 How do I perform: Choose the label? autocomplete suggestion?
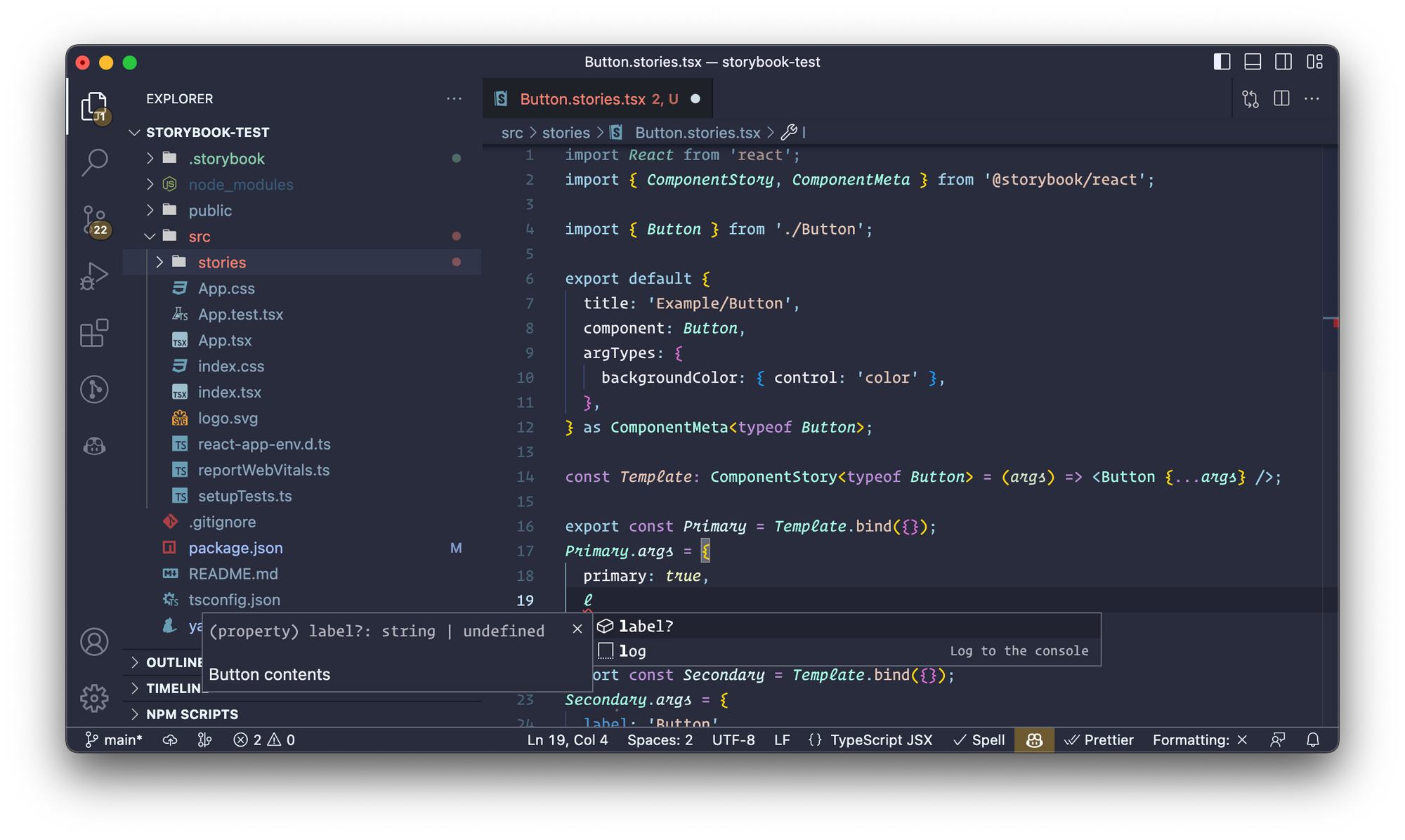(x=646, y=626)
